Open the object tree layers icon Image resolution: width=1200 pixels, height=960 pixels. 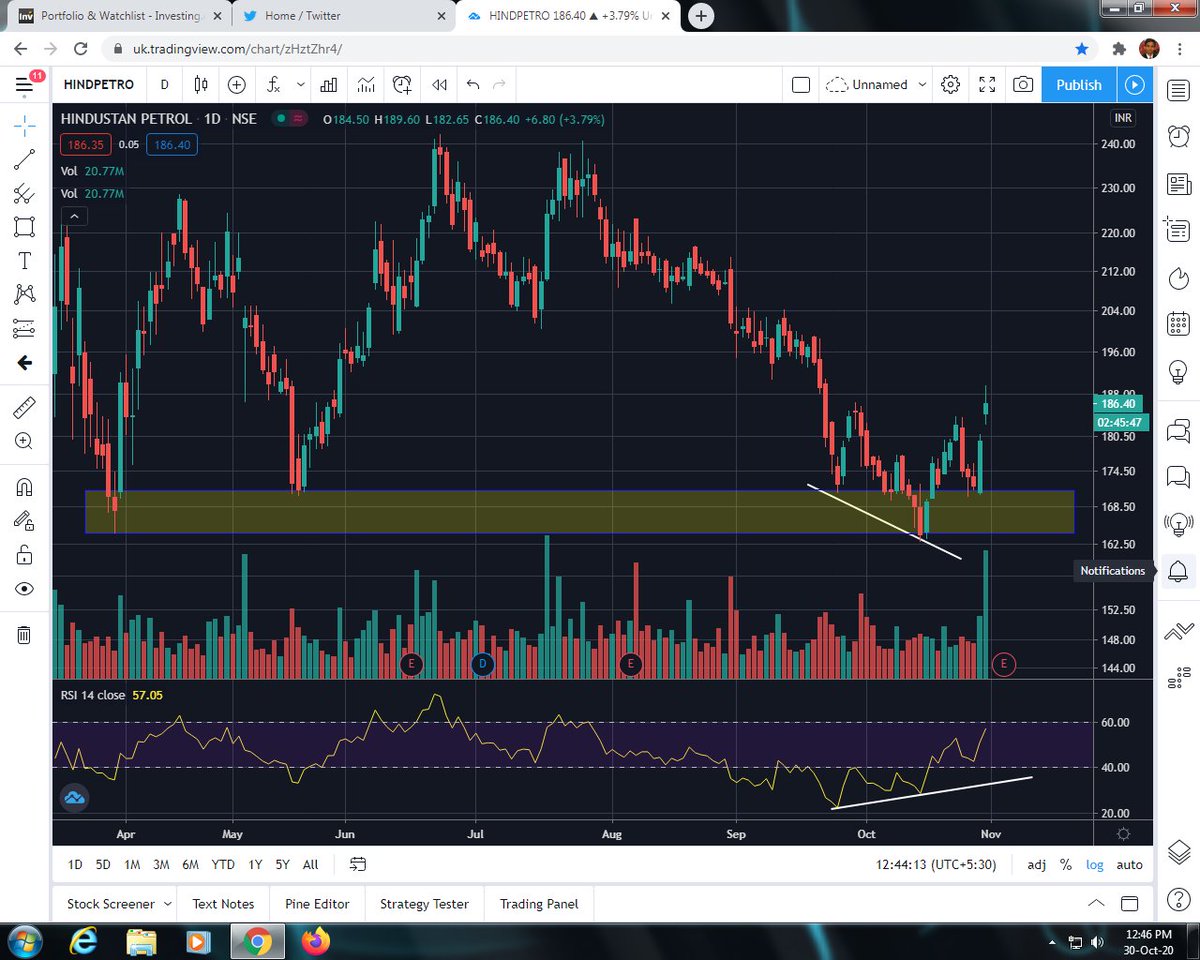[x=1178, y=853]
